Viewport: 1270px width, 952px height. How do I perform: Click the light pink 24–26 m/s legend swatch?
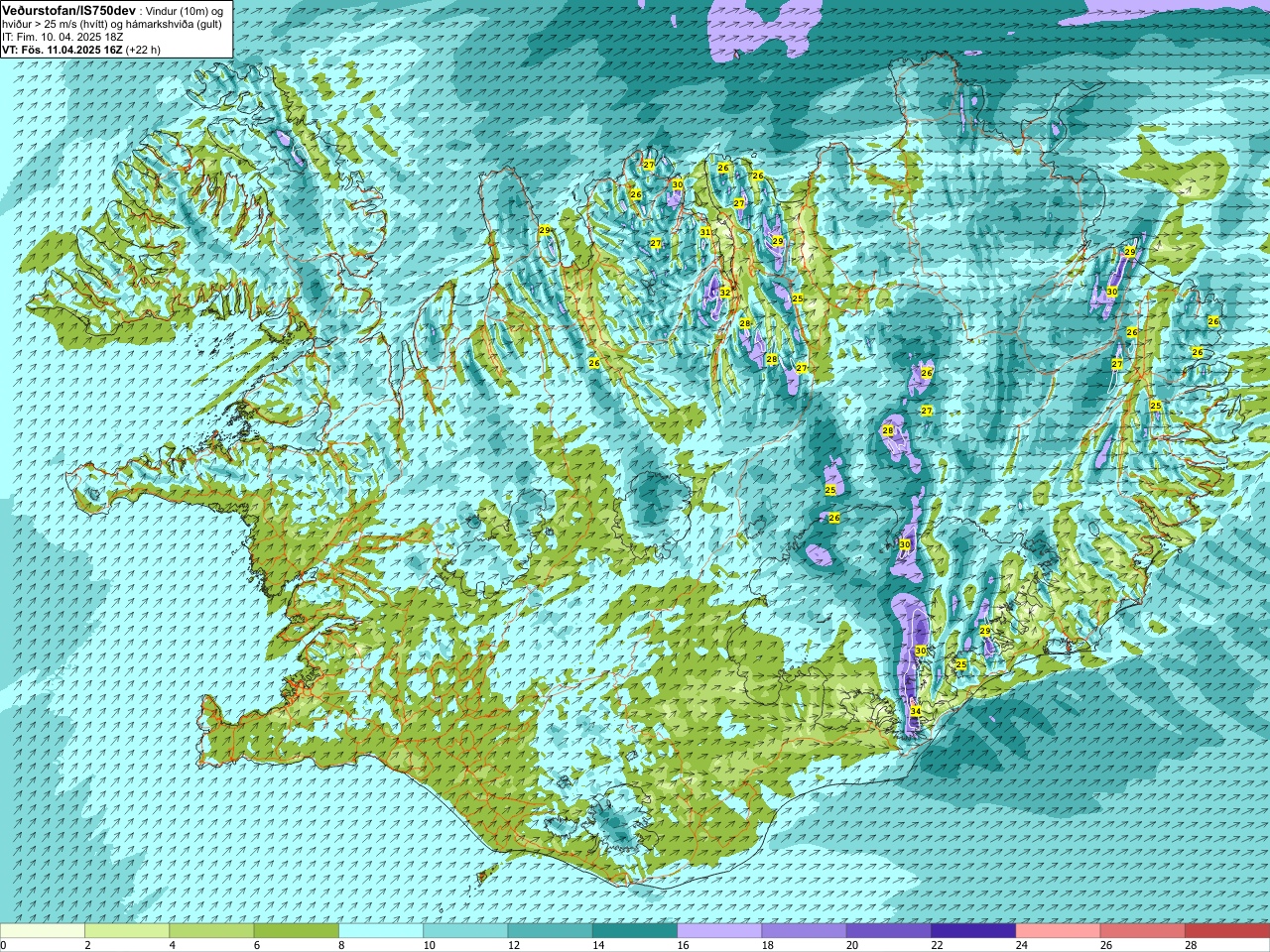tap(1059, 931)
